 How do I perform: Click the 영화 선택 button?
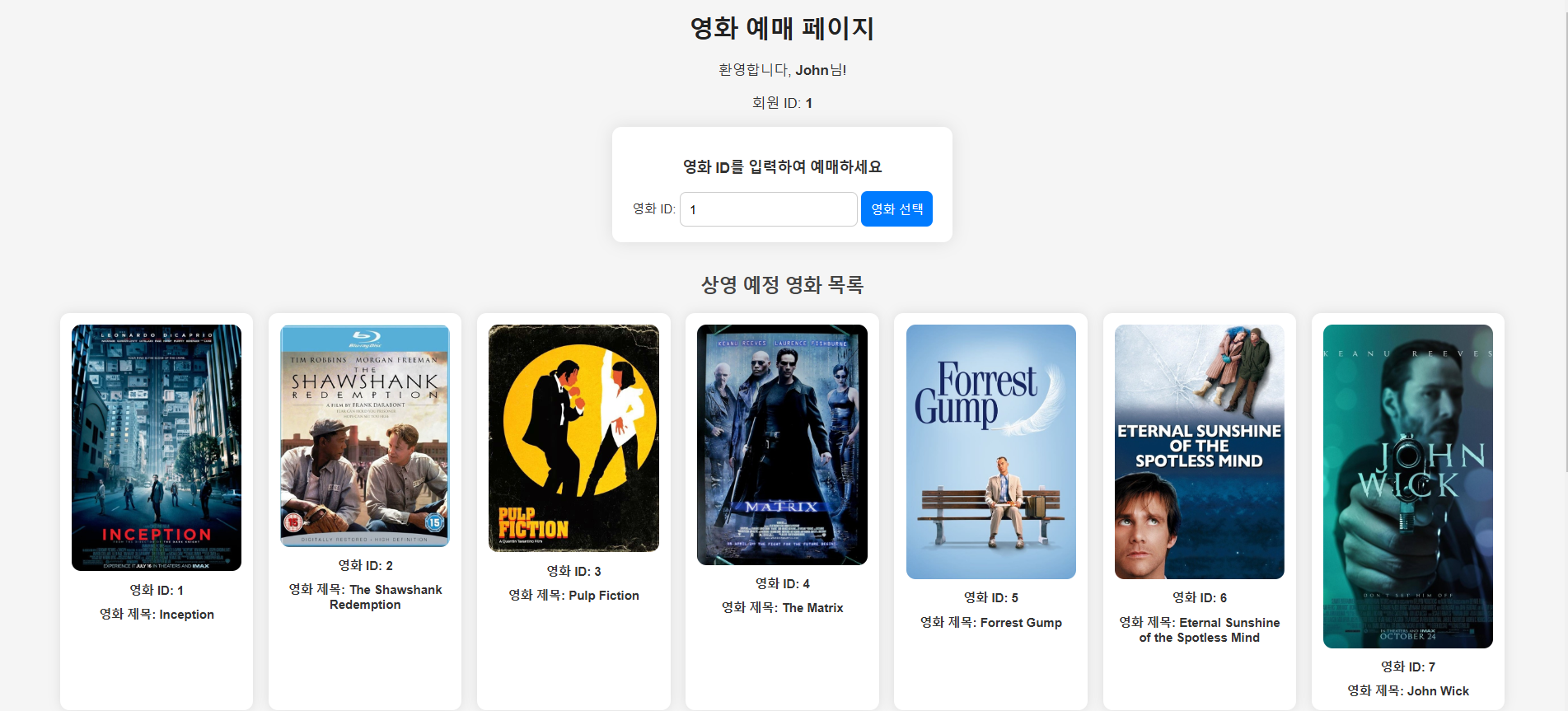coord(896,209)
